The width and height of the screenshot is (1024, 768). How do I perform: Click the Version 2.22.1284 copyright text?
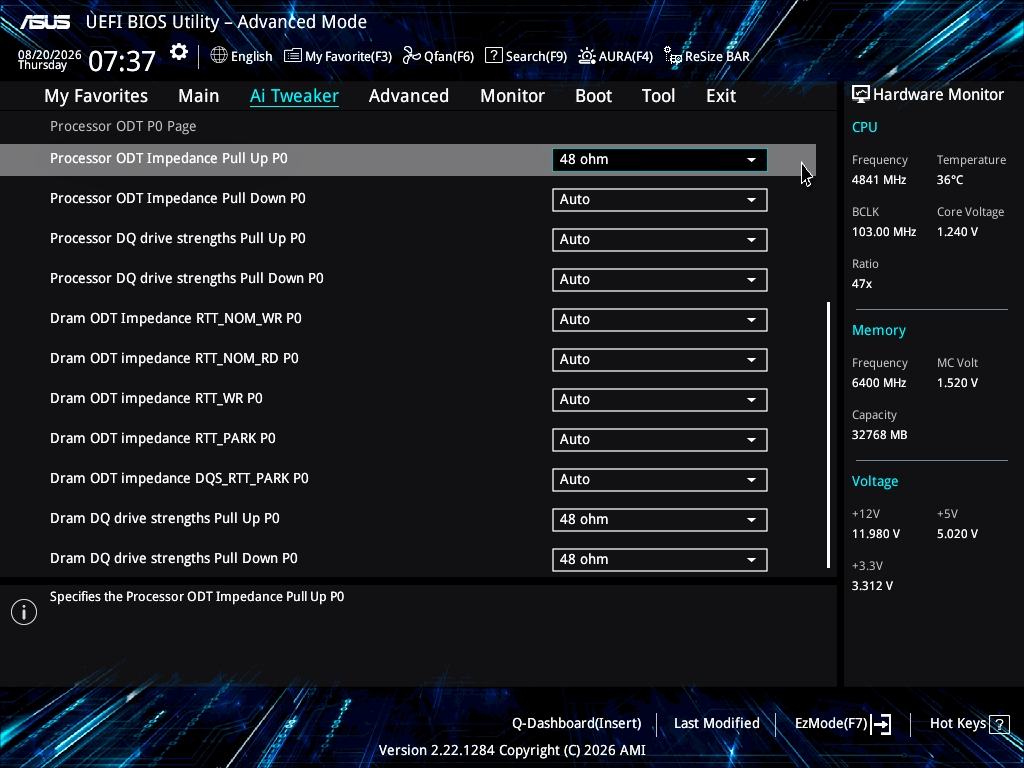tap(512, 750)
